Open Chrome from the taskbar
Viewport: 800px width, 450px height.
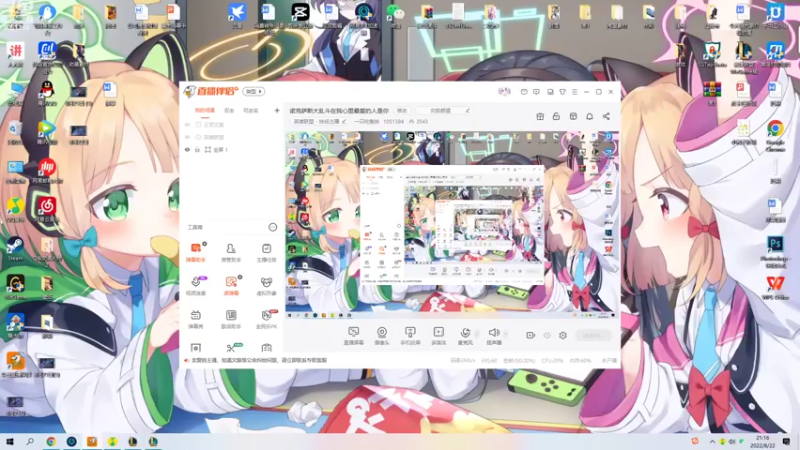[51, 441]
